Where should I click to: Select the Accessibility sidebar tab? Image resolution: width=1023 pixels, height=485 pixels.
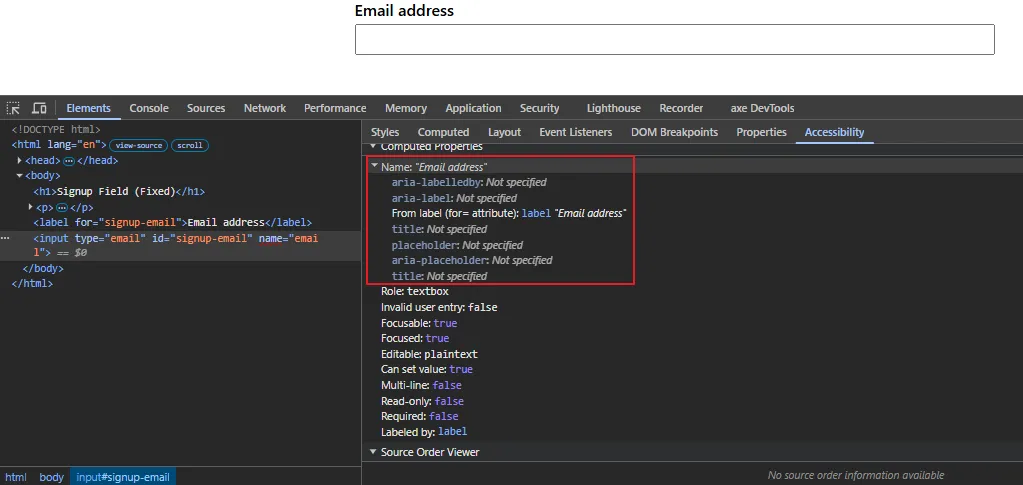click(834, 133)
